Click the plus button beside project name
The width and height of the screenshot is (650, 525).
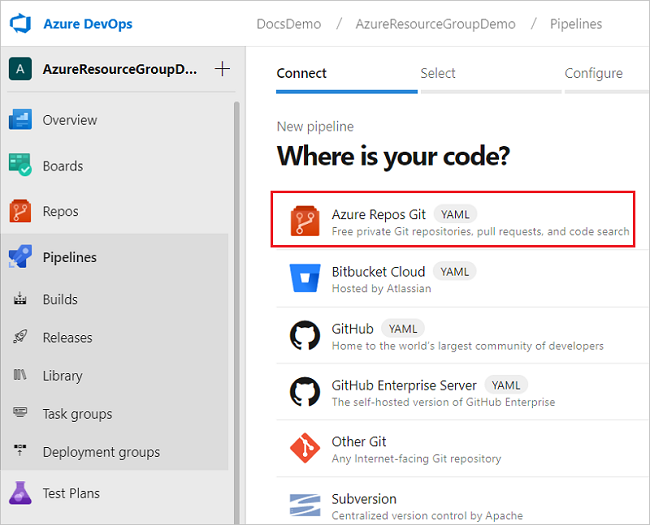pyautogui.click(x=222, y=69)
